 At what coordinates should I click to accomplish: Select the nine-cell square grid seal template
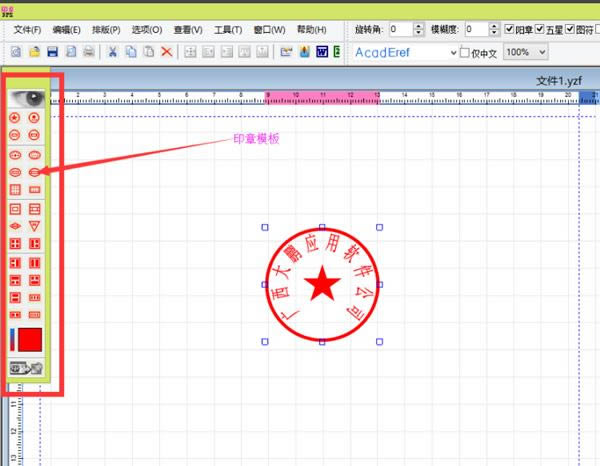[x=15, y=190]
